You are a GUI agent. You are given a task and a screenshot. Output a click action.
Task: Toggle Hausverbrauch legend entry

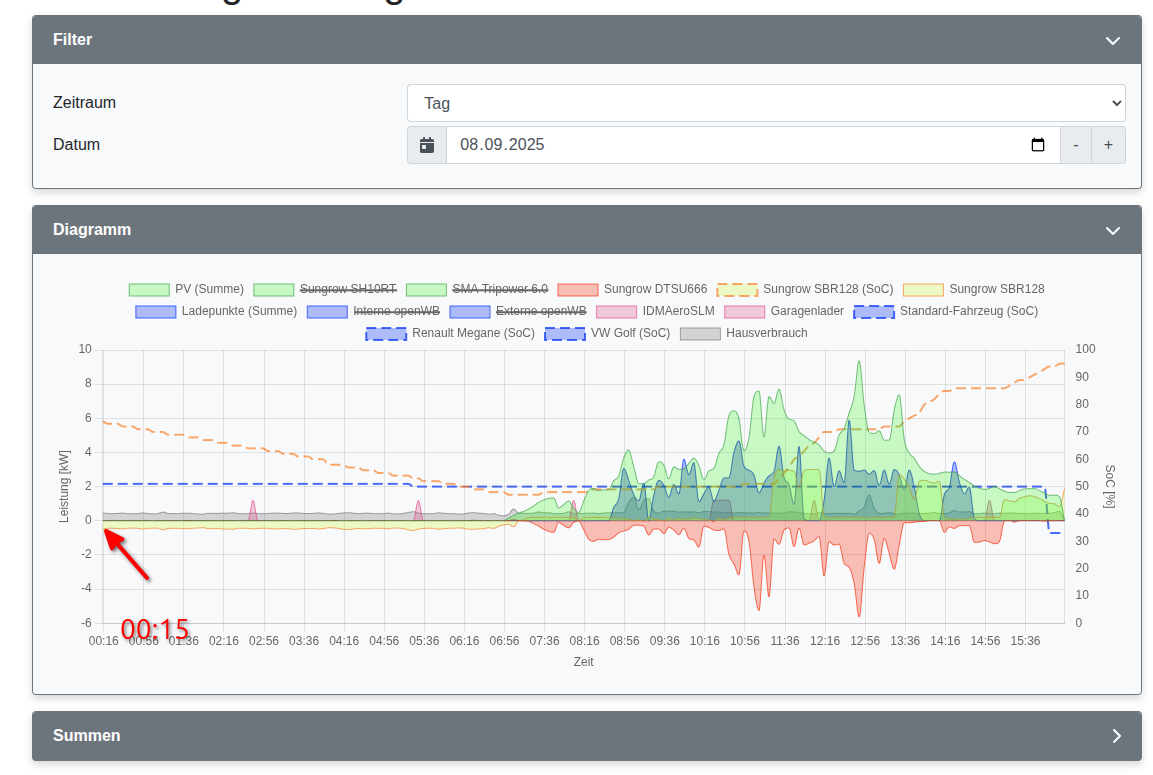744,333
